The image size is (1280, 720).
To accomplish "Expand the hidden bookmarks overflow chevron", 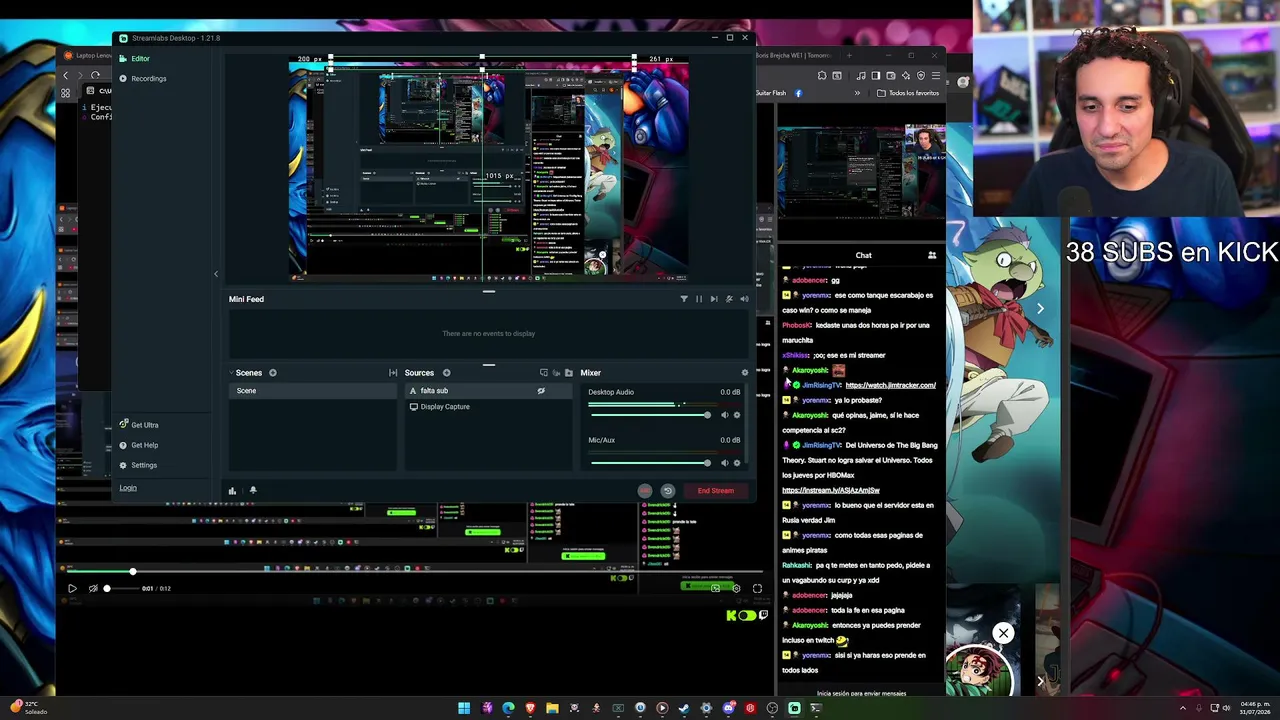I will tap(857, 93).
